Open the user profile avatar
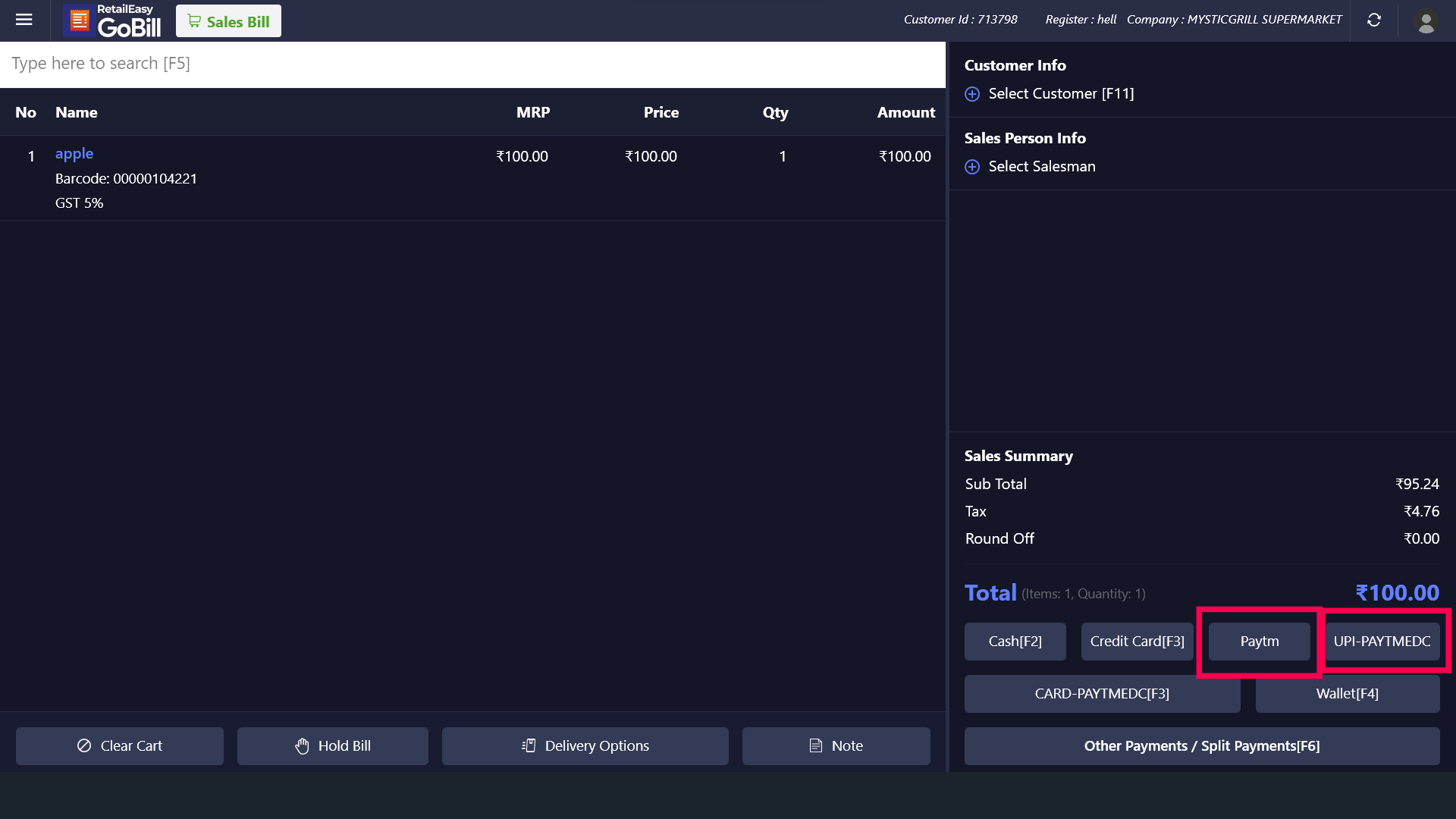The image size is (1456, 819). point(1426,20)
